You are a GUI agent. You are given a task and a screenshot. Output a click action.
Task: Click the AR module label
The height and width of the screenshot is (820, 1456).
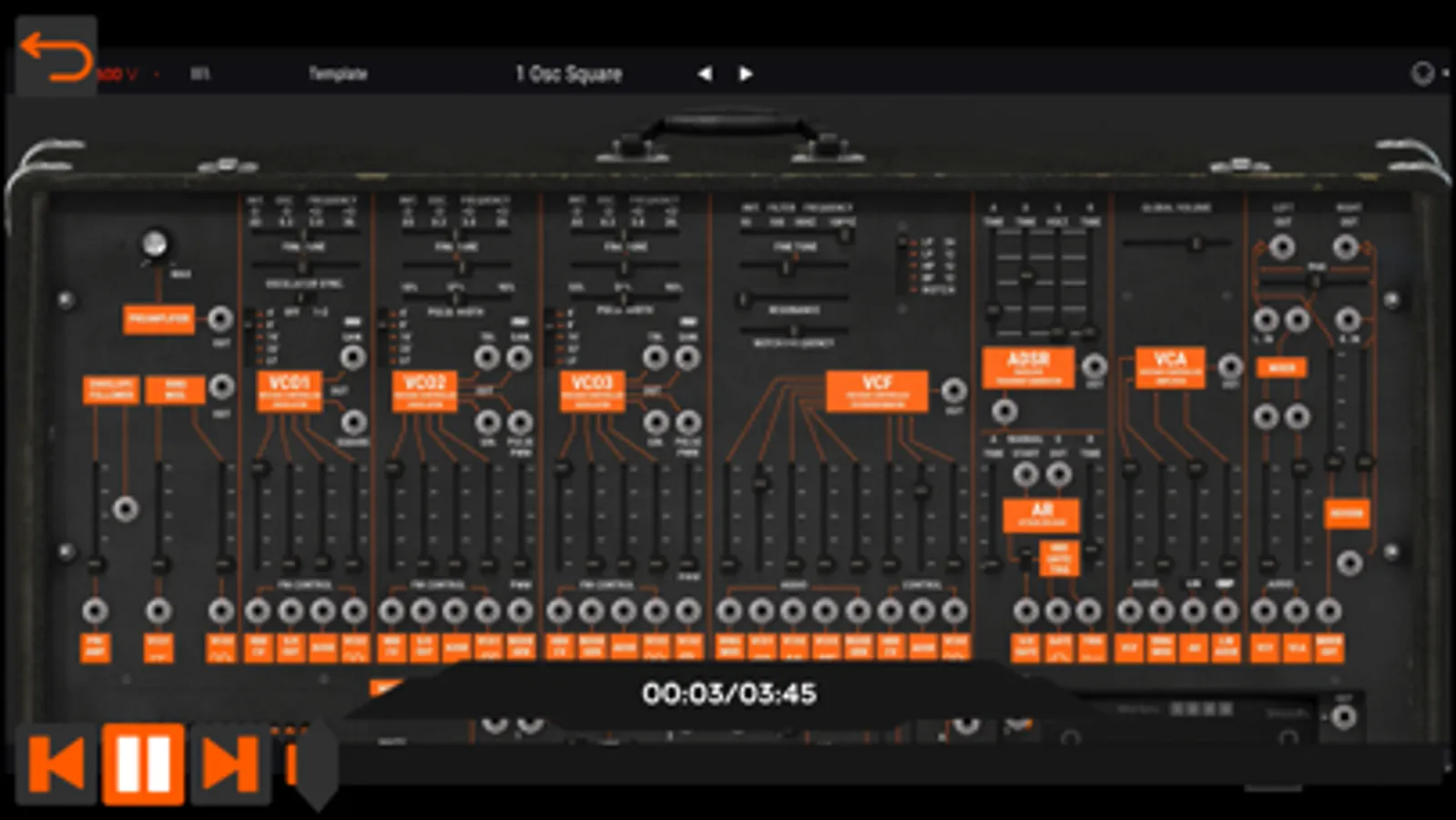pyautogui.click(x=1041, y=515)
